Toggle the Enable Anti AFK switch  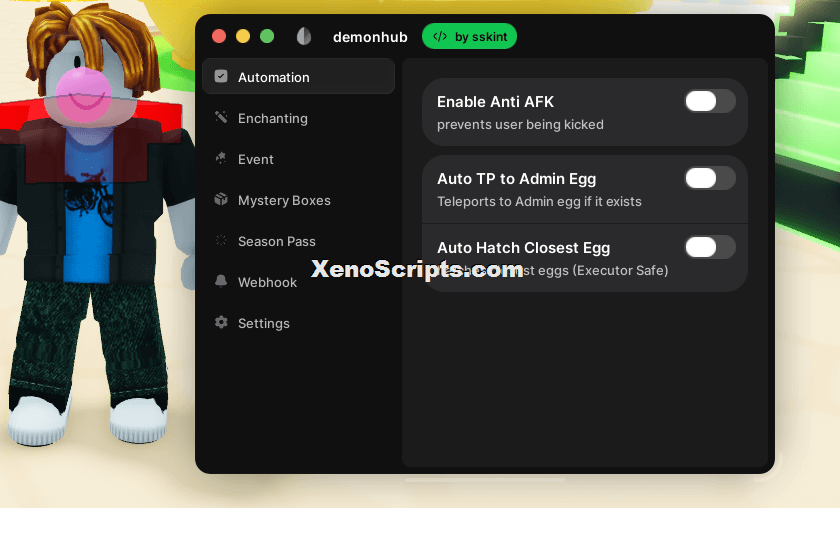[710, 101]
